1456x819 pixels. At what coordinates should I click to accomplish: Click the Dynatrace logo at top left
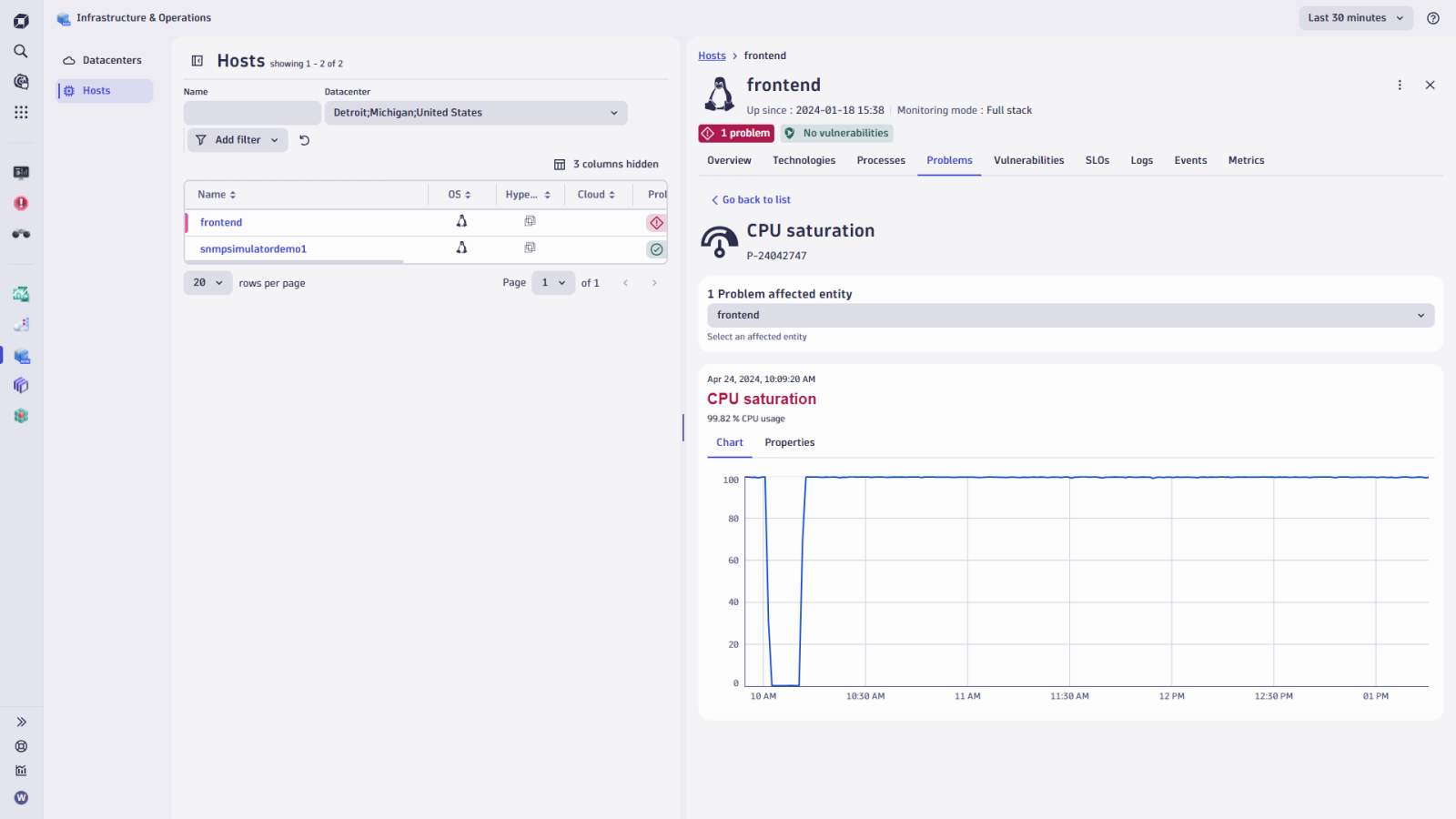coord(20,18)
